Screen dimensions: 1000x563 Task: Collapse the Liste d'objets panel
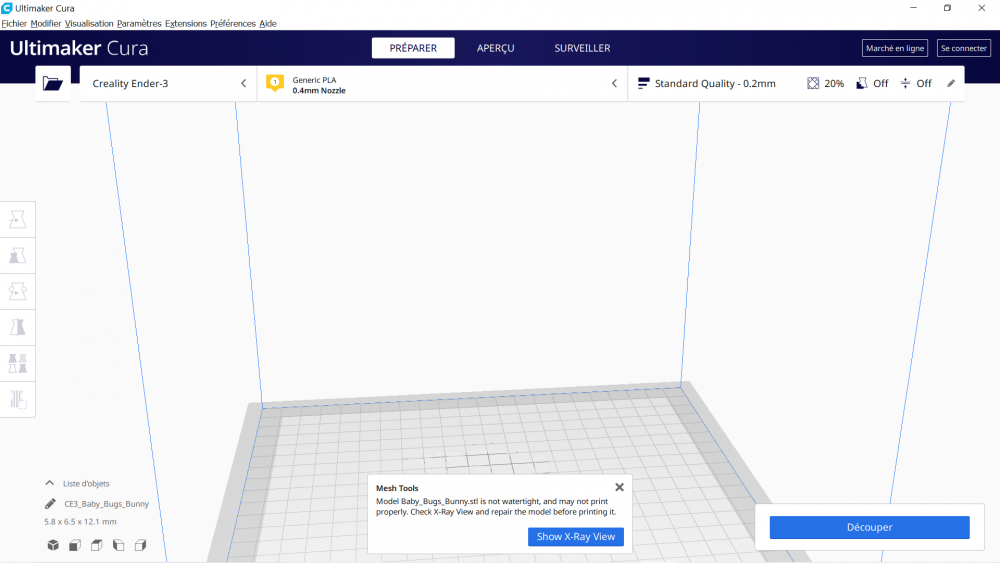(50, 483)
